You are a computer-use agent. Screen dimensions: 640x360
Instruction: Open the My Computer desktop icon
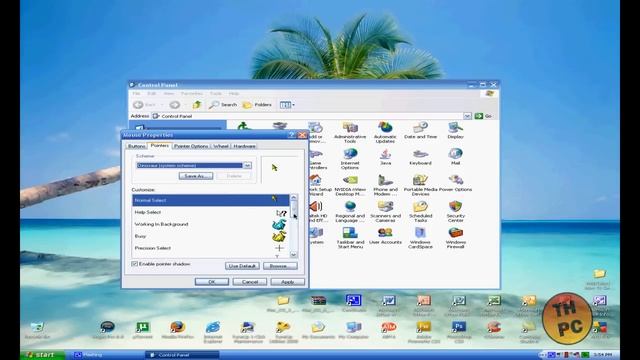353,330
